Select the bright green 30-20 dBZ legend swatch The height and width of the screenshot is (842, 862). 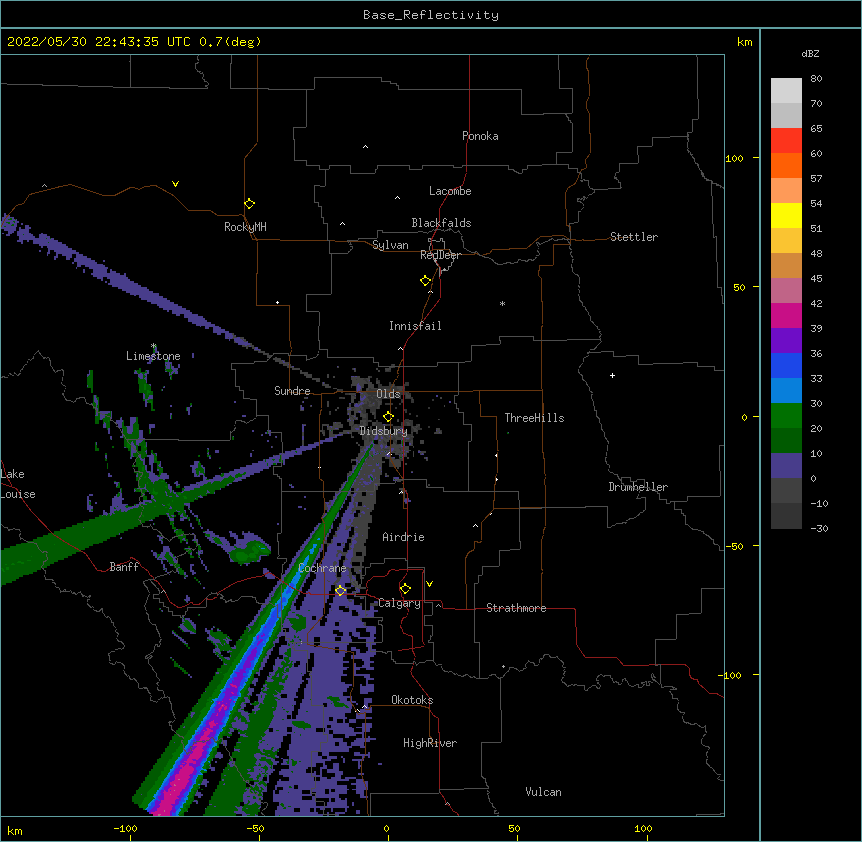pyautogui.click(x=786, y=416)
